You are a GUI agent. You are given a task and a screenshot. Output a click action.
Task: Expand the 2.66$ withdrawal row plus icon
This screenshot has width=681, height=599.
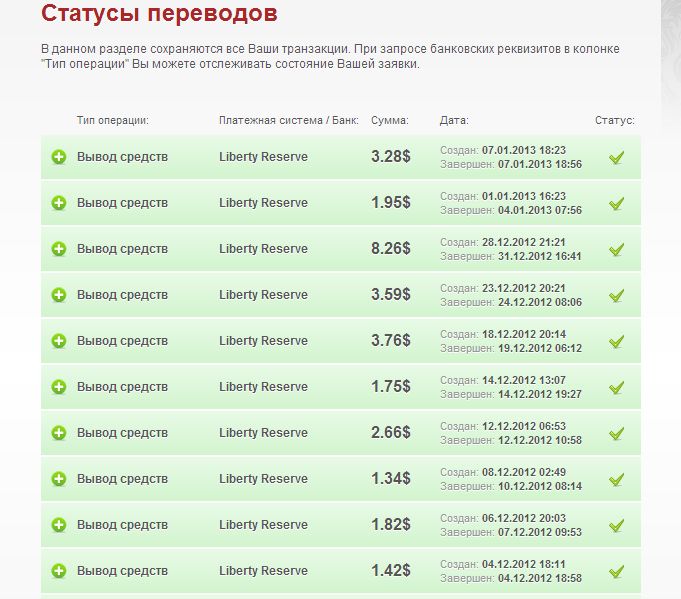click(x=59, y=433)
